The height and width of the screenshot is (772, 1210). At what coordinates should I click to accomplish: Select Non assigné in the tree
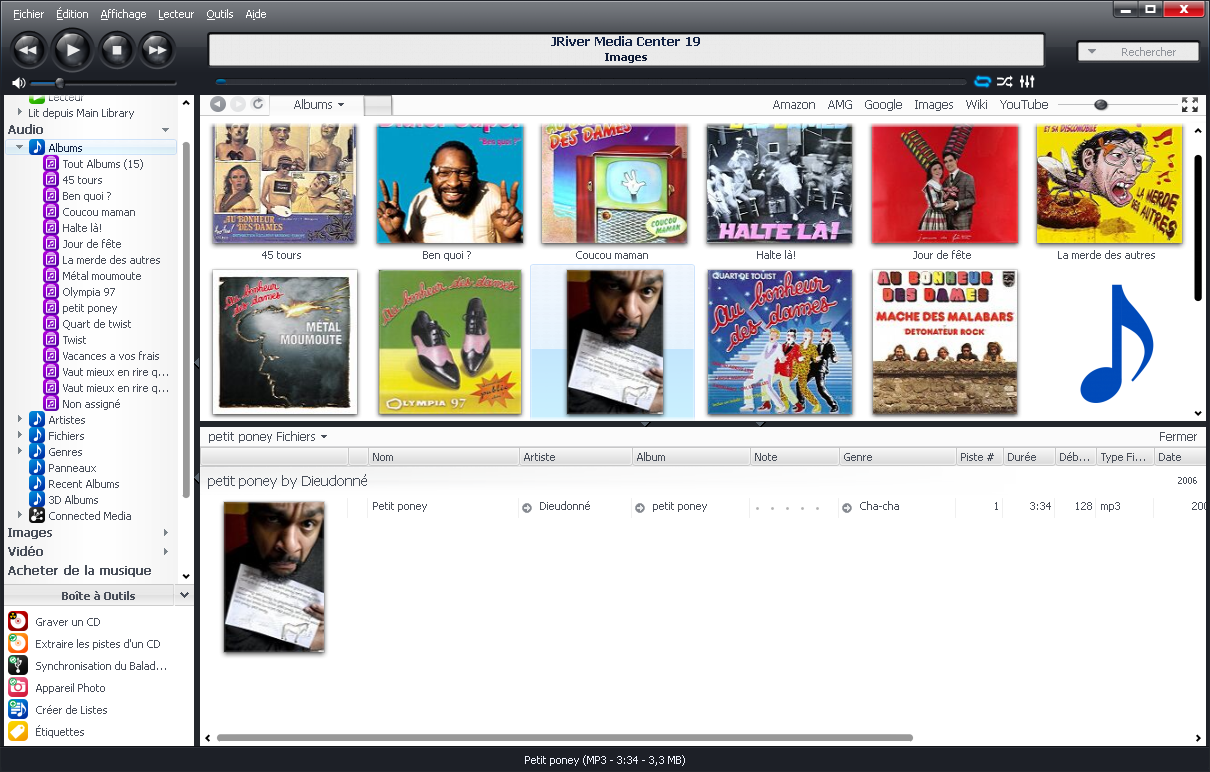91,404
